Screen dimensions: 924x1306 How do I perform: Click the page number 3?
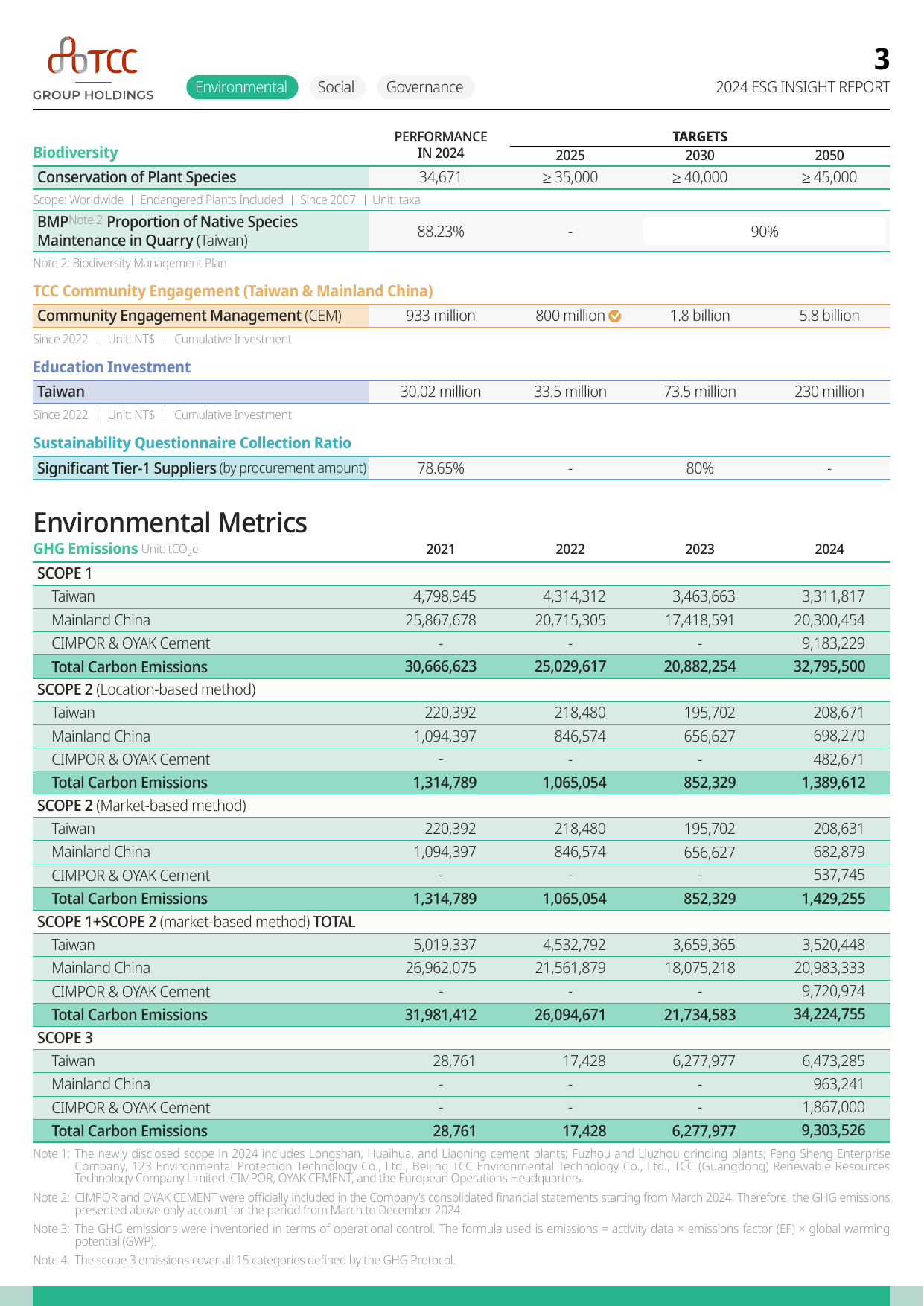(882, 59)
